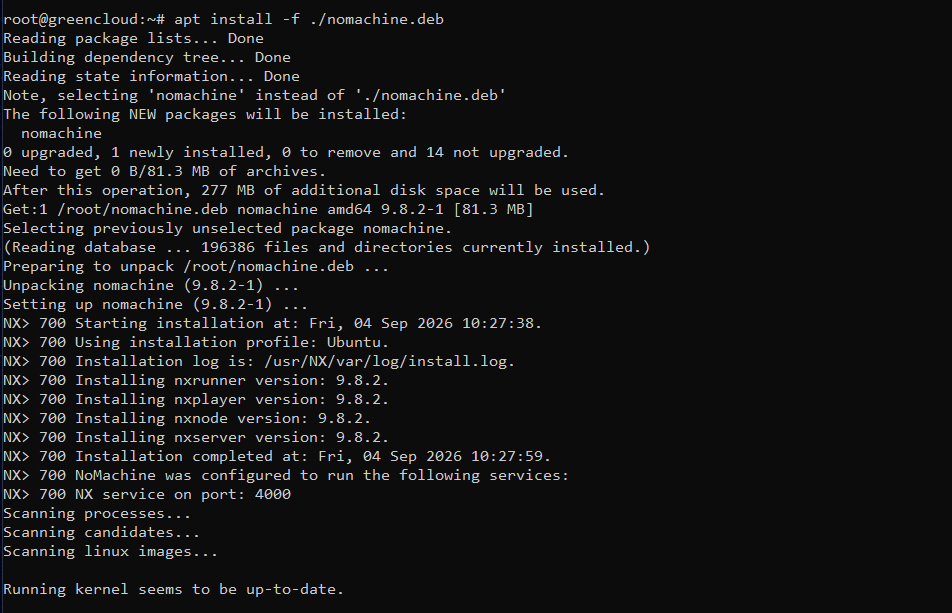The height and width of the screenshot is (613, 952).
Task: Click the '277 MB of additional disk space' line
Action: tap(304, 191)
